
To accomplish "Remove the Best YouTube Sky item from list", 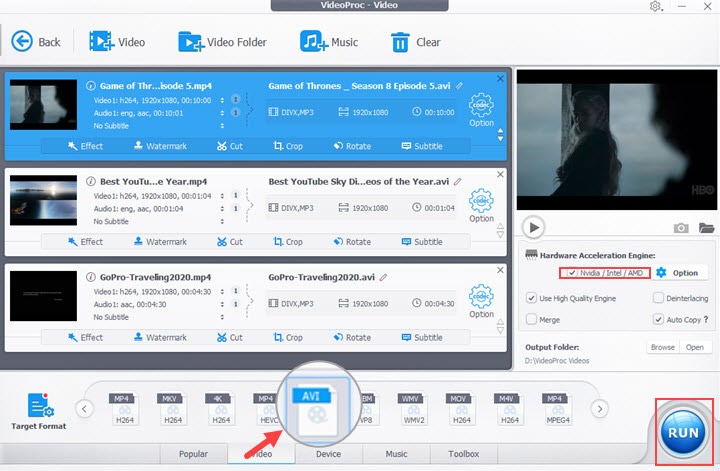I will (x=501, y=174).
